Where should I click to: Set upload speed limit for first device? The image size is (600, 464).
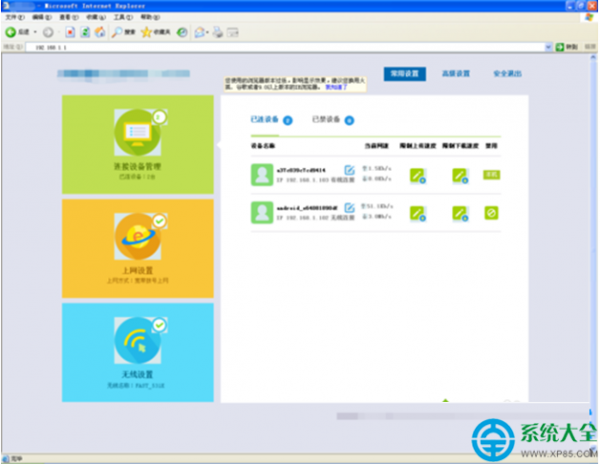[417, 176]
